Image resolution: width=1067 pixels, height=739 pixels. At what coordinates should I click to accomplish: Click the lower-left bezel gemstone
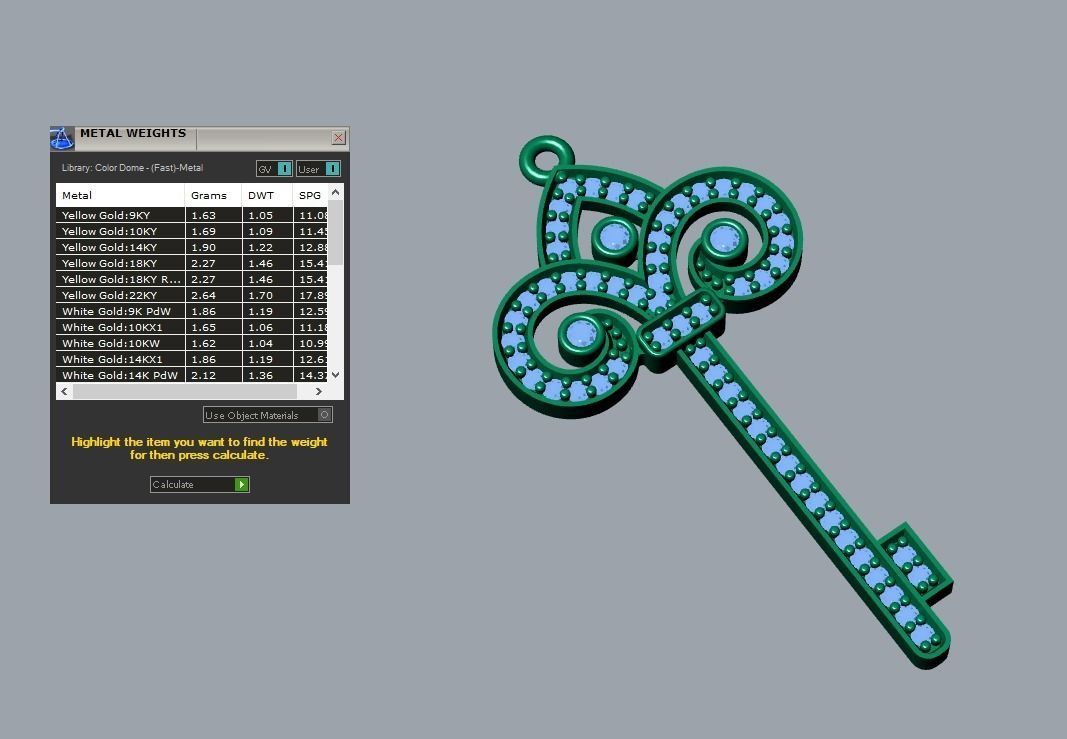pyautogui.click(x=580, y=333)
